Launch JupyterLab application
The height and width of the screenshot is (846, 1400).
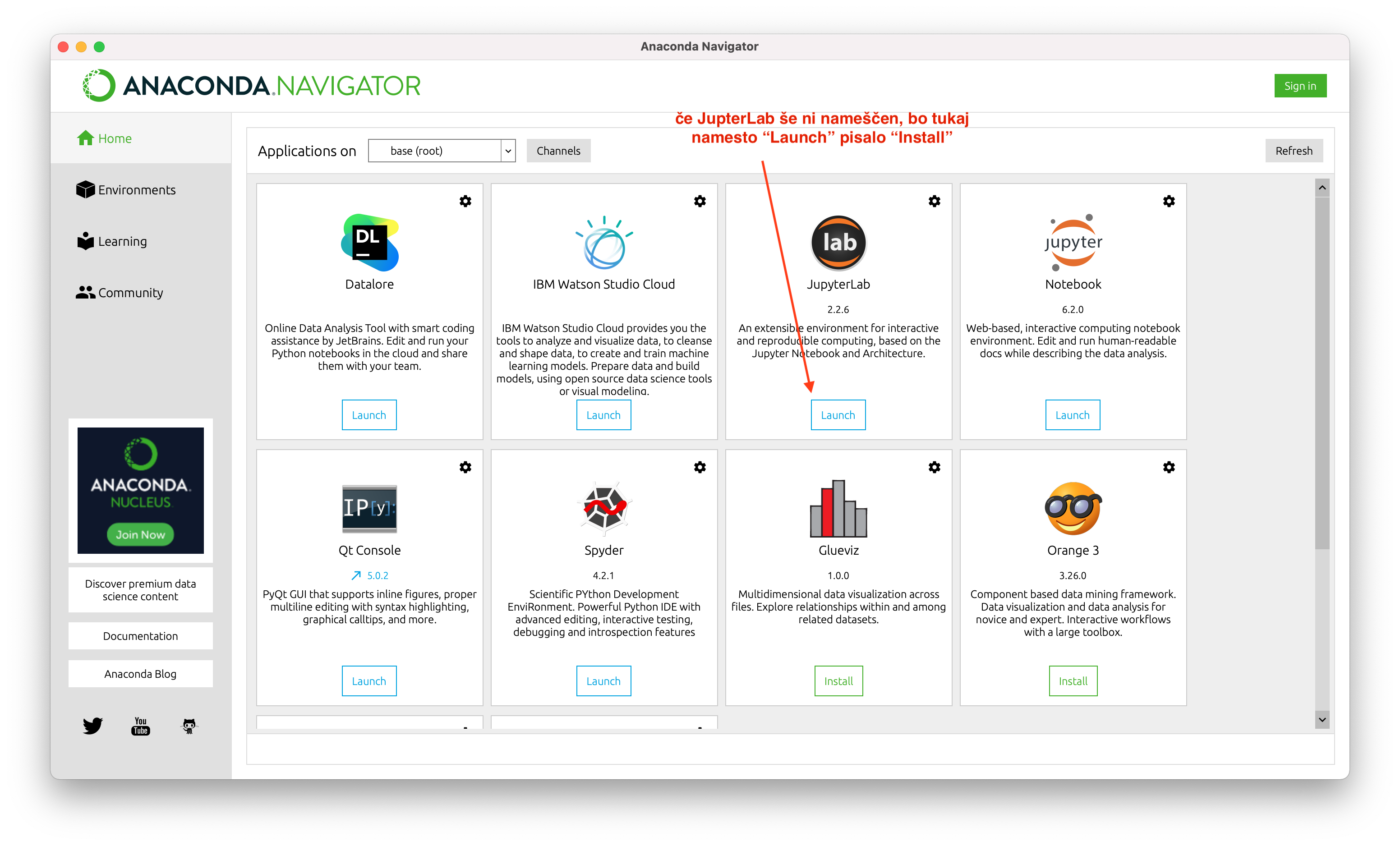[x=838, y=415]
